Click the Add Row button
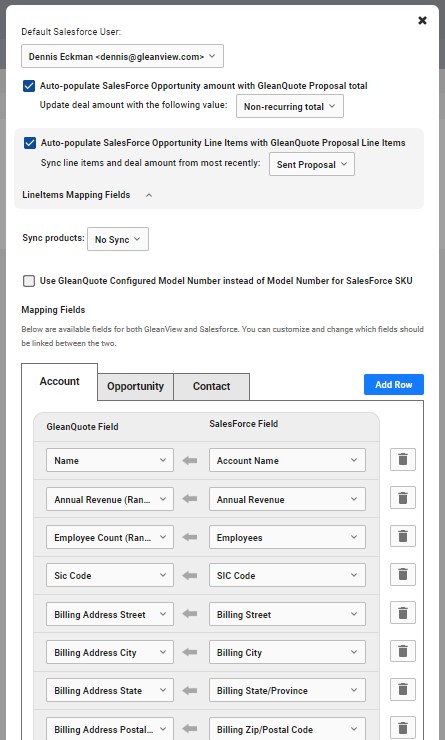445x740 pixels. [x=394, y=385]
